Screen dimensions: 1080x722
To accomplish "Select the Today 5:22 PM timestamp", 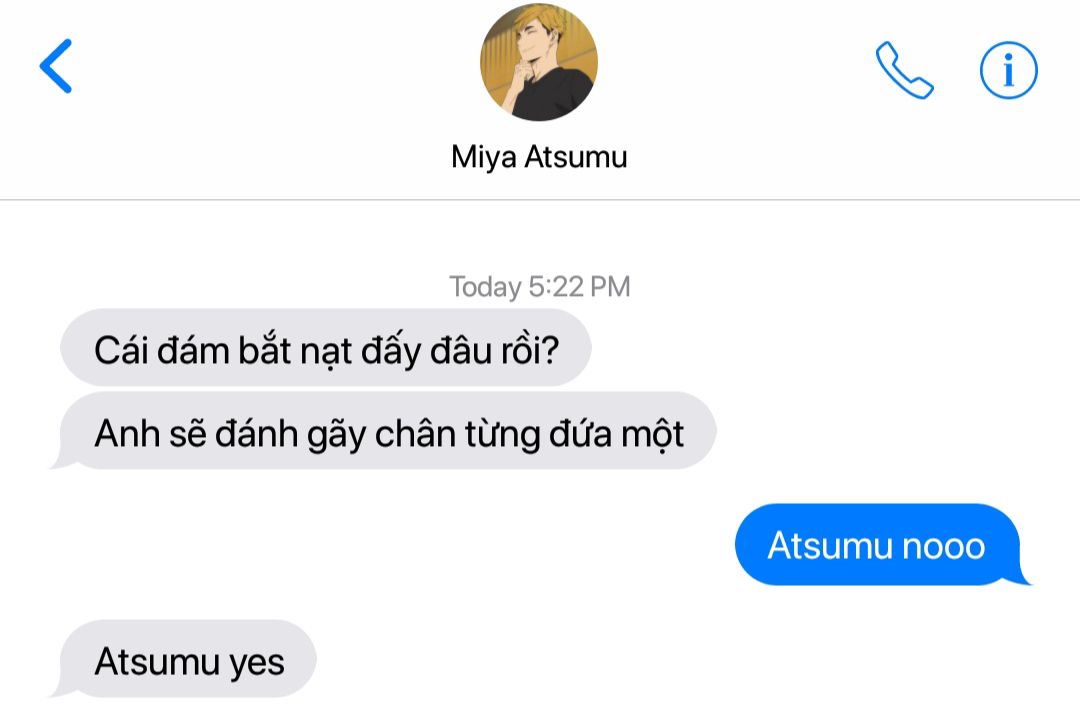I will pos(539,287).
